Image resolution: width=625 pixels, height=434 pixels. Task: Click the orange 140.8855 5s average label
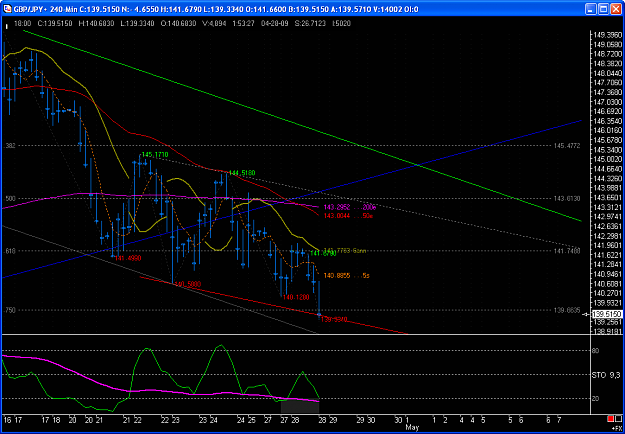pyautogui.click(x=346, y=275)
